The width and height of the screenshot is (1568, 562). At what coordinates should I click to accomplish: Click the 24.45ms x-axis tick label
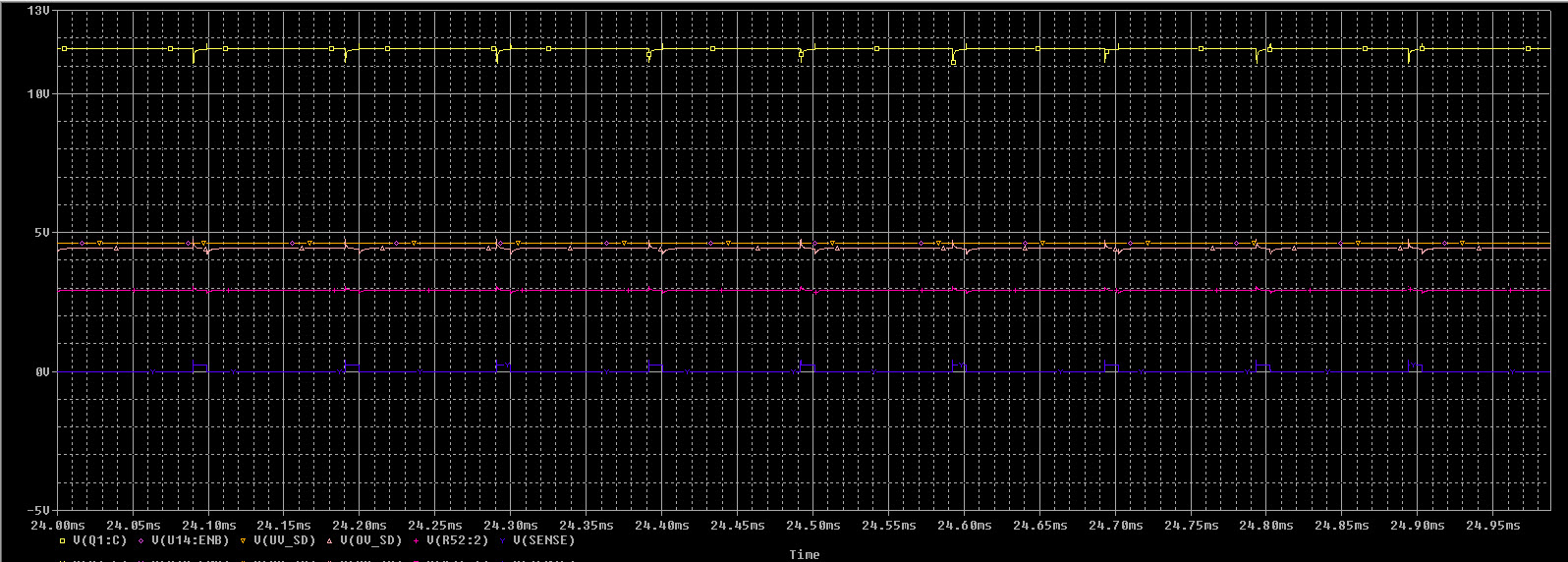738,526
